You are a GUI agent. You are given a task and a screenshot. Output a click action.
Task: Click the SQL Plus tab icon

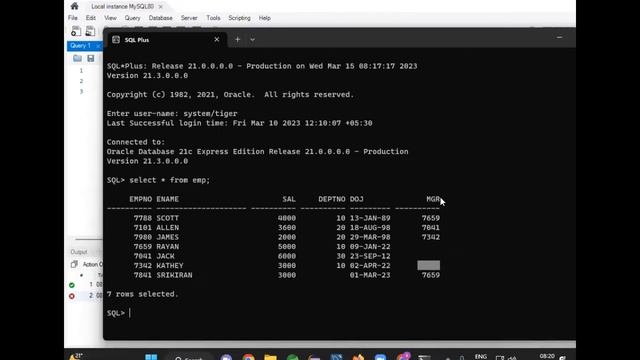pos(116,40)
